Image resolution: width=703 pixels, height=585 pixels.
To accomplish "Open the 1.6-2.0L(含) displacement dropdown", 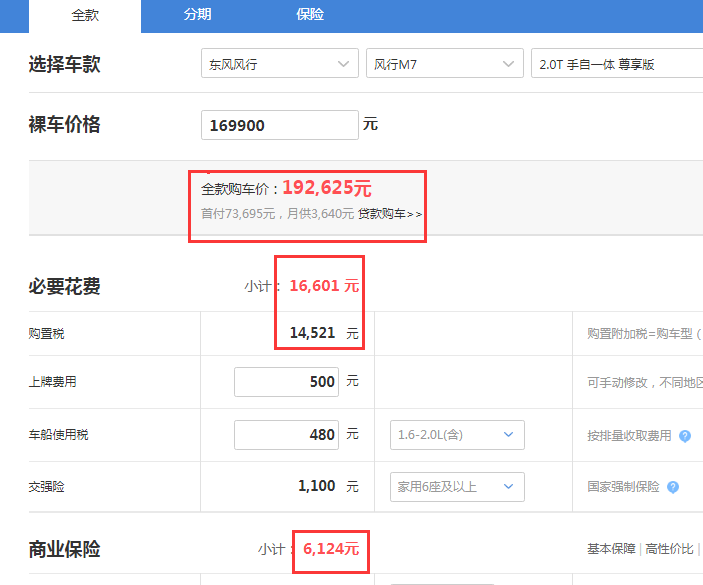I will pos(457,435).
